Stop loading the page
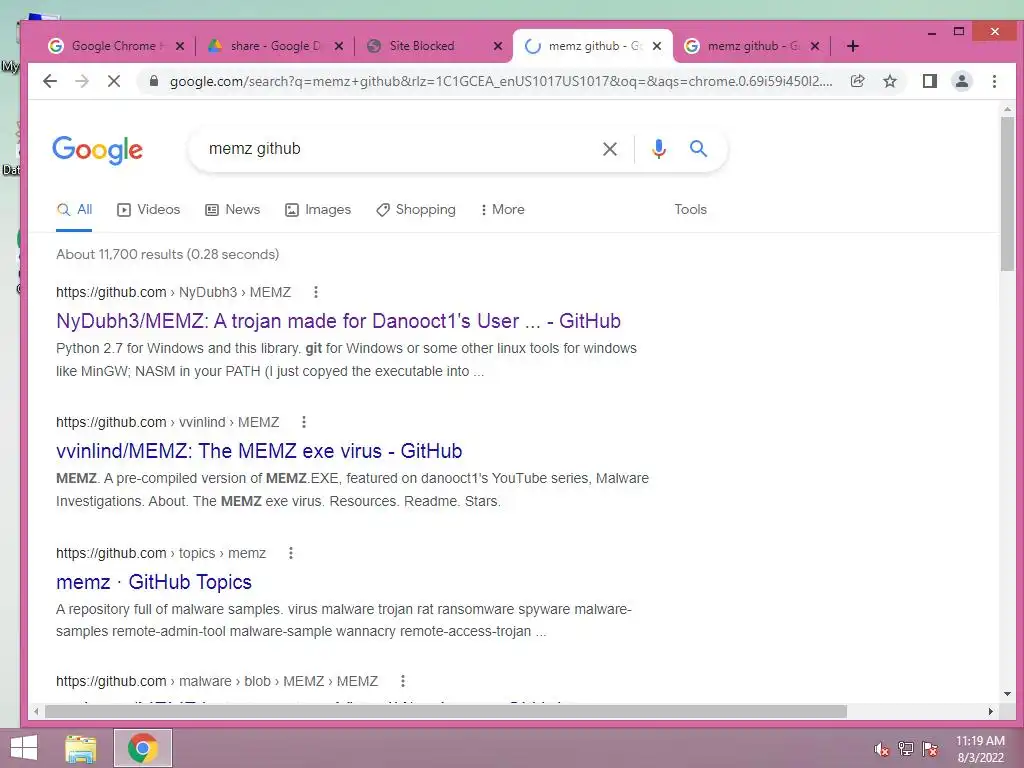This screenshot has height=768, width=1024. 114,81
